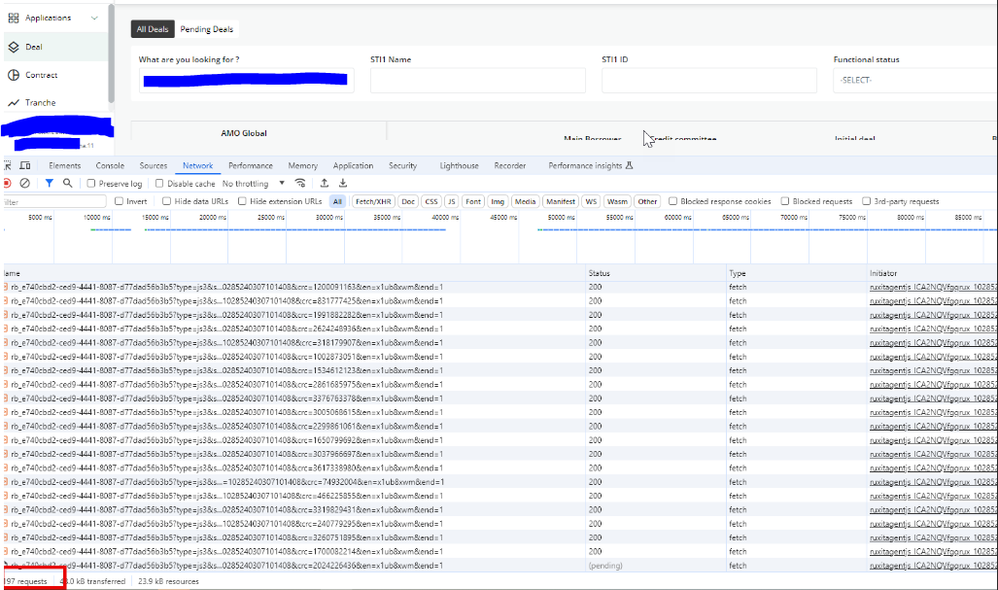This screenshot has height=590, width=998.
Task: Switch to the Console tab in DevTools
Action: point(110,166)
